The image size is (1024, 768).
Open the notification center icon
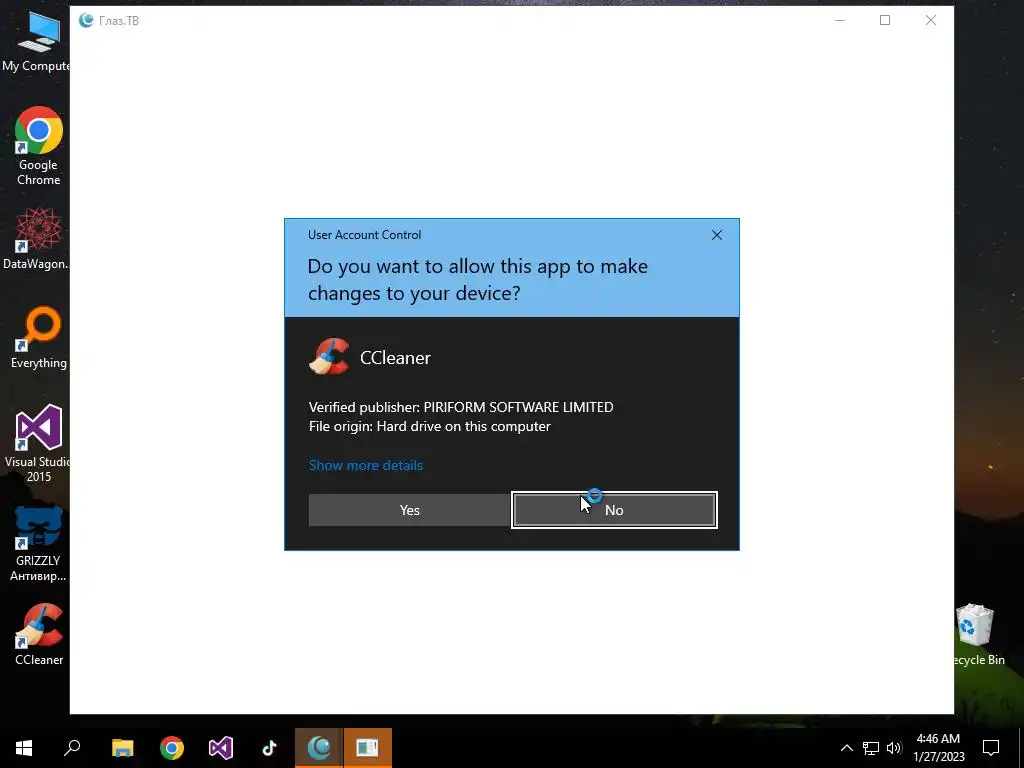[991, 748]
